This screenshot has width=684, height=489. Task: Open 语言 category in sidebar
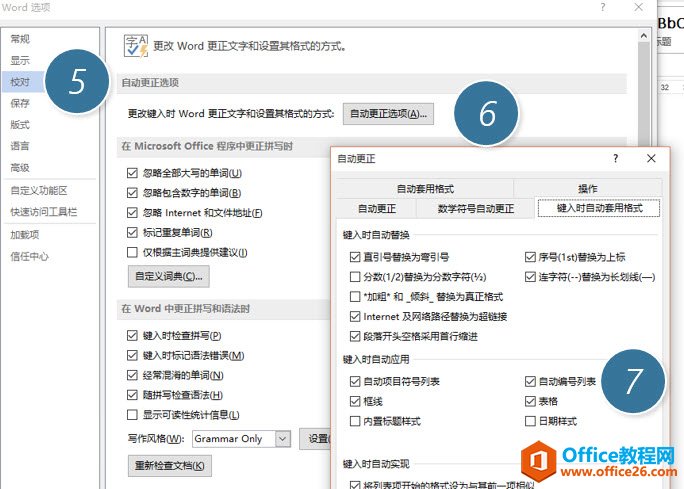pyautogui.click(x=20, y=146)
